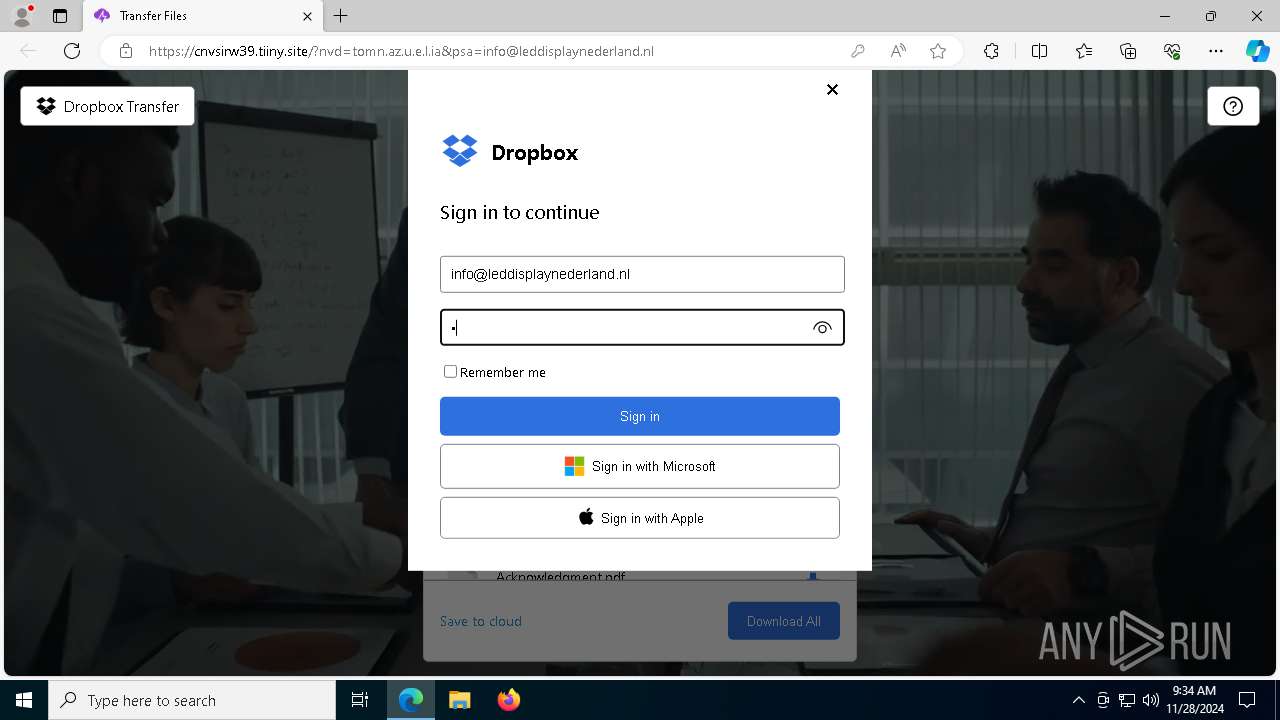
Task: Open the Windows Start menu
Action: click(24, 700)
